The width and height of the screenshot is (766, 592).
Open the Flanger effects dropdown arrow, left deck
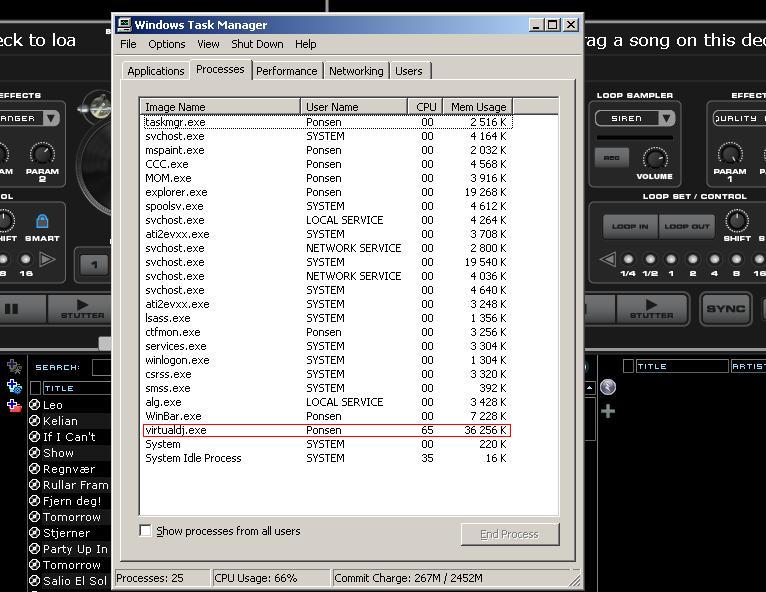tap(50, 118)
